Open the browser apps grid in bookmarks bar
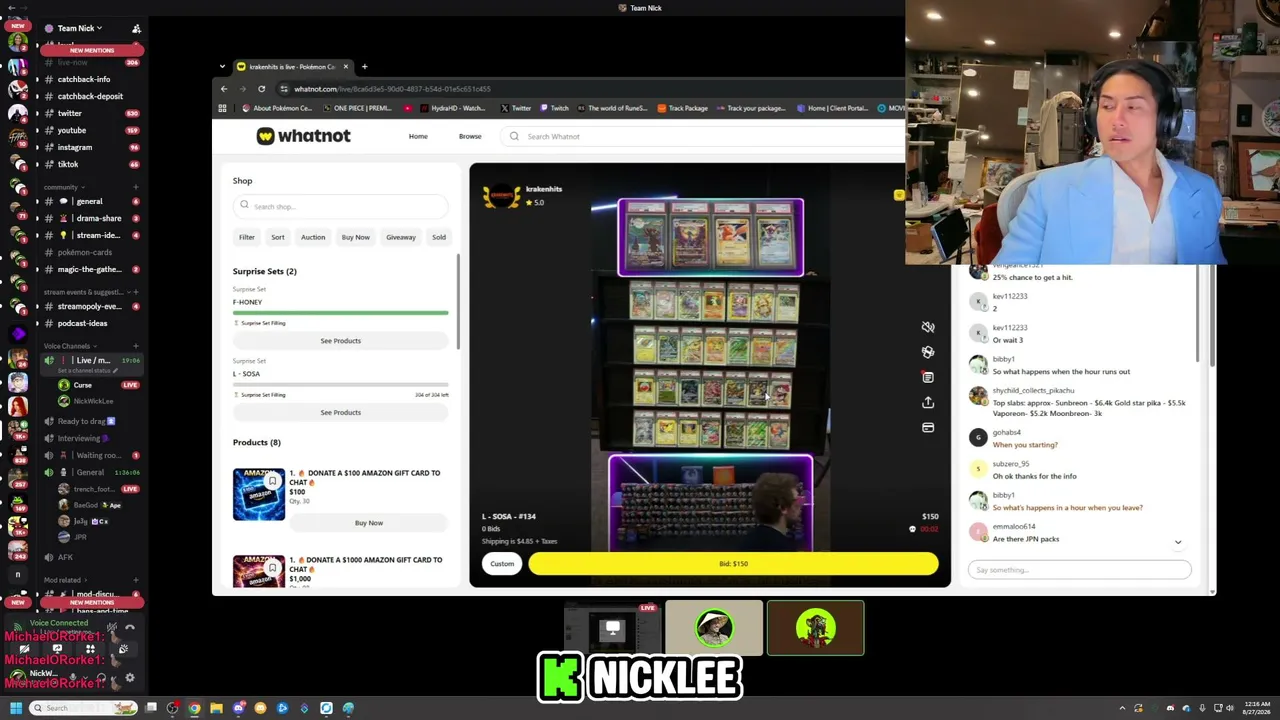1280x720 pixels. click(x=222, y=108)
